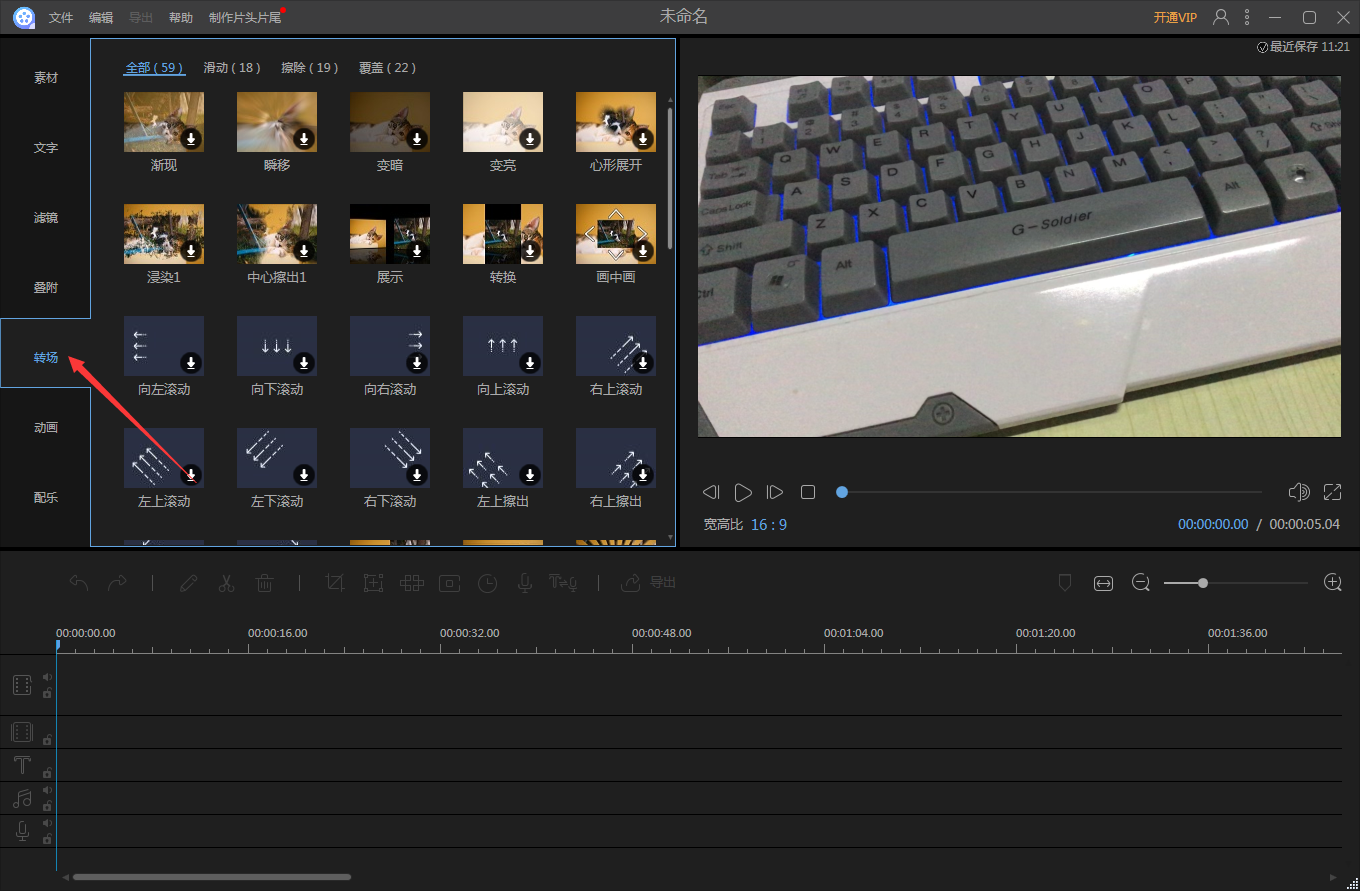Mute the music track speaker icon

tap(47, 790)
